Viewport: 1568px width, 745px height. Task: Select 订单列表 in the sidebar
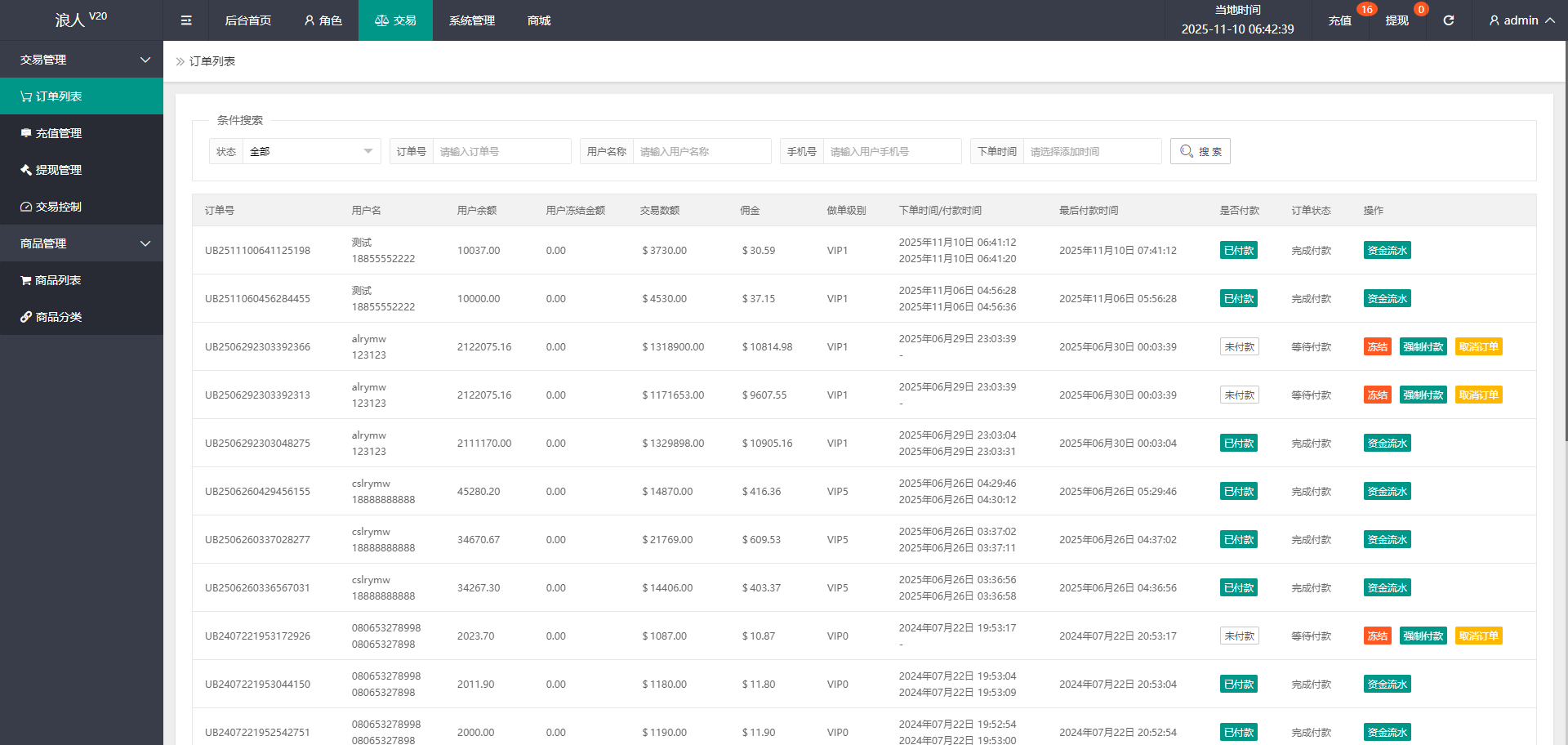click(58, 96)
